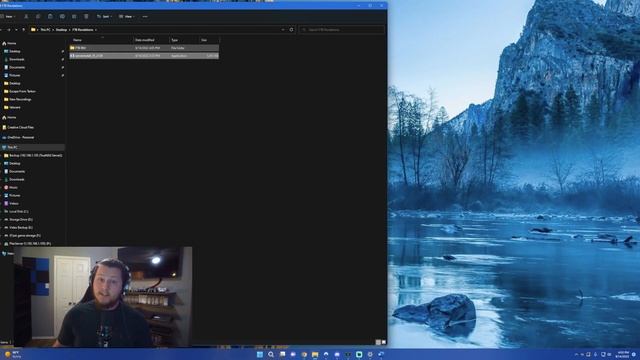This screenshot has height=360, width=640.
Task: Click the Rename icon in Explorer toolbar
Action: [x=62, y=17]
